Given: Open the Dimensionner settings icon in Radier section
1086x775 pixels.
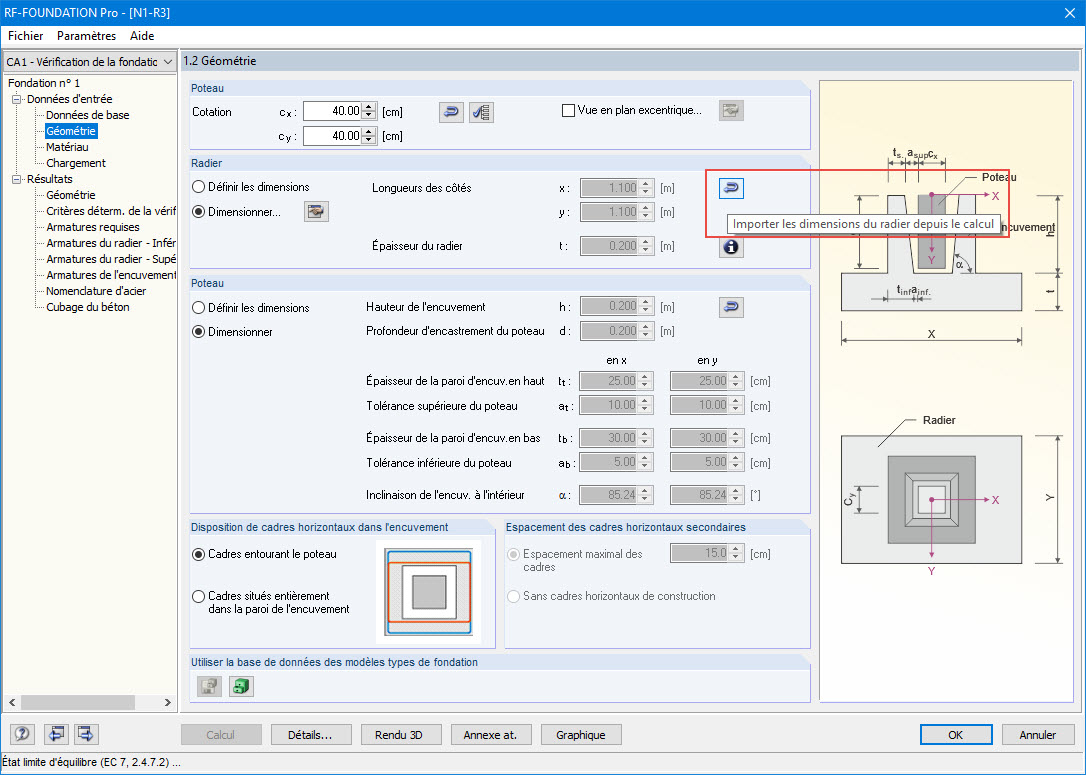Looking at the screenshot, I should pos(316,211).
